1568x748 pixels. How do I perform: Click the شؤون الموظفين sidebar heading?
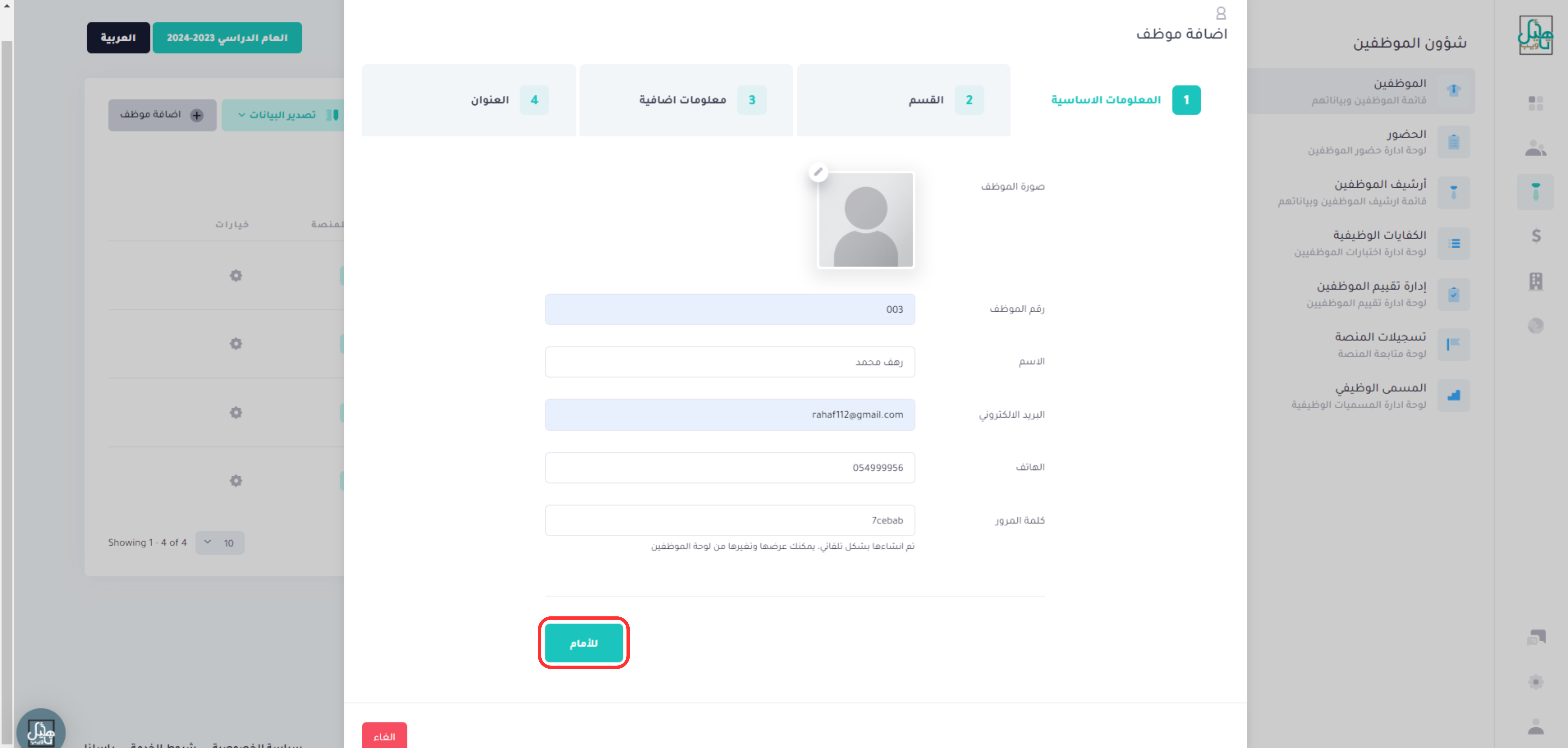click(1410, 43)
